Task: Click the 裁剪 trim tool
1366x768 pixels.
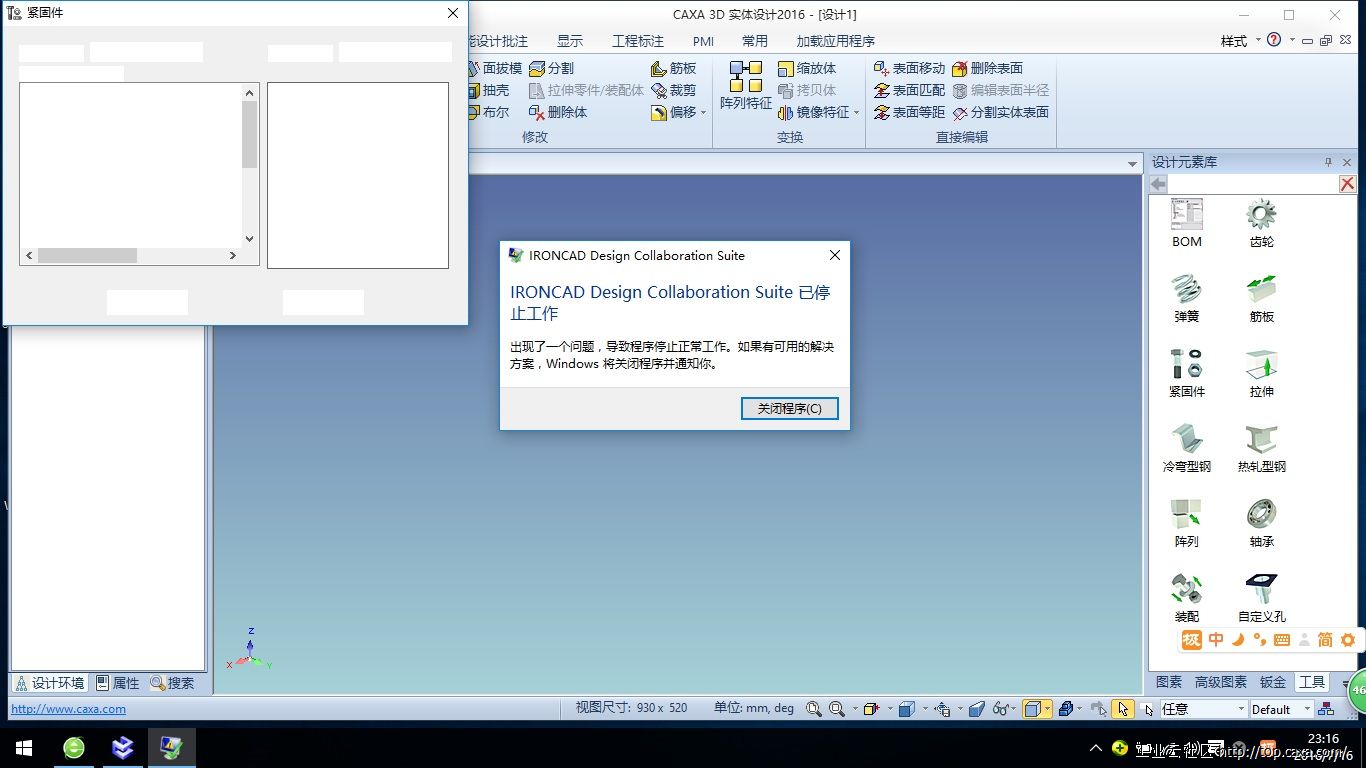Action: coord(673,90)
